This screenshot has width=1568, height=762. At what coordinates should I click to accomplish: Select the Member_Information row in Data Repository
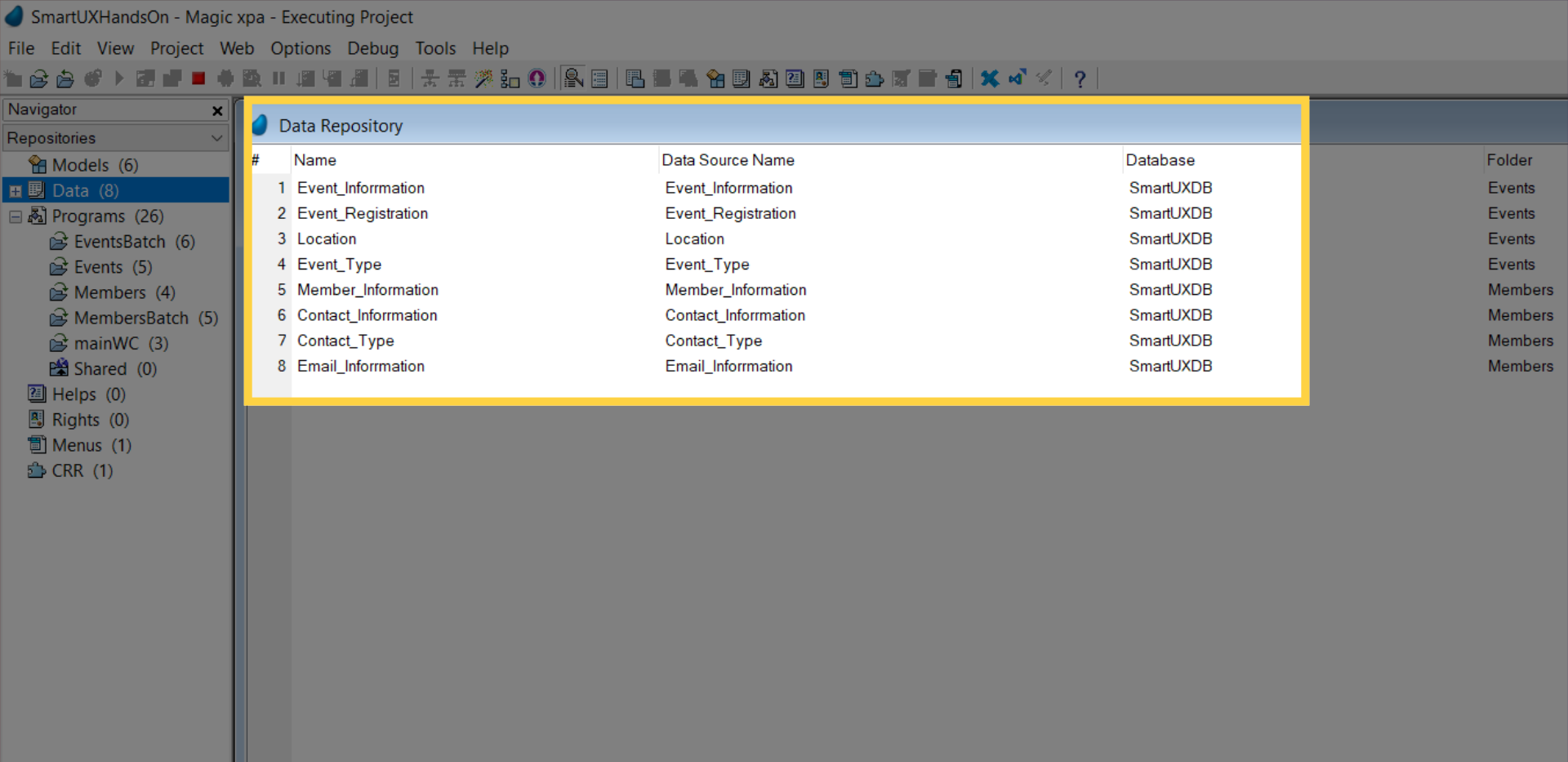click(367, 290)
